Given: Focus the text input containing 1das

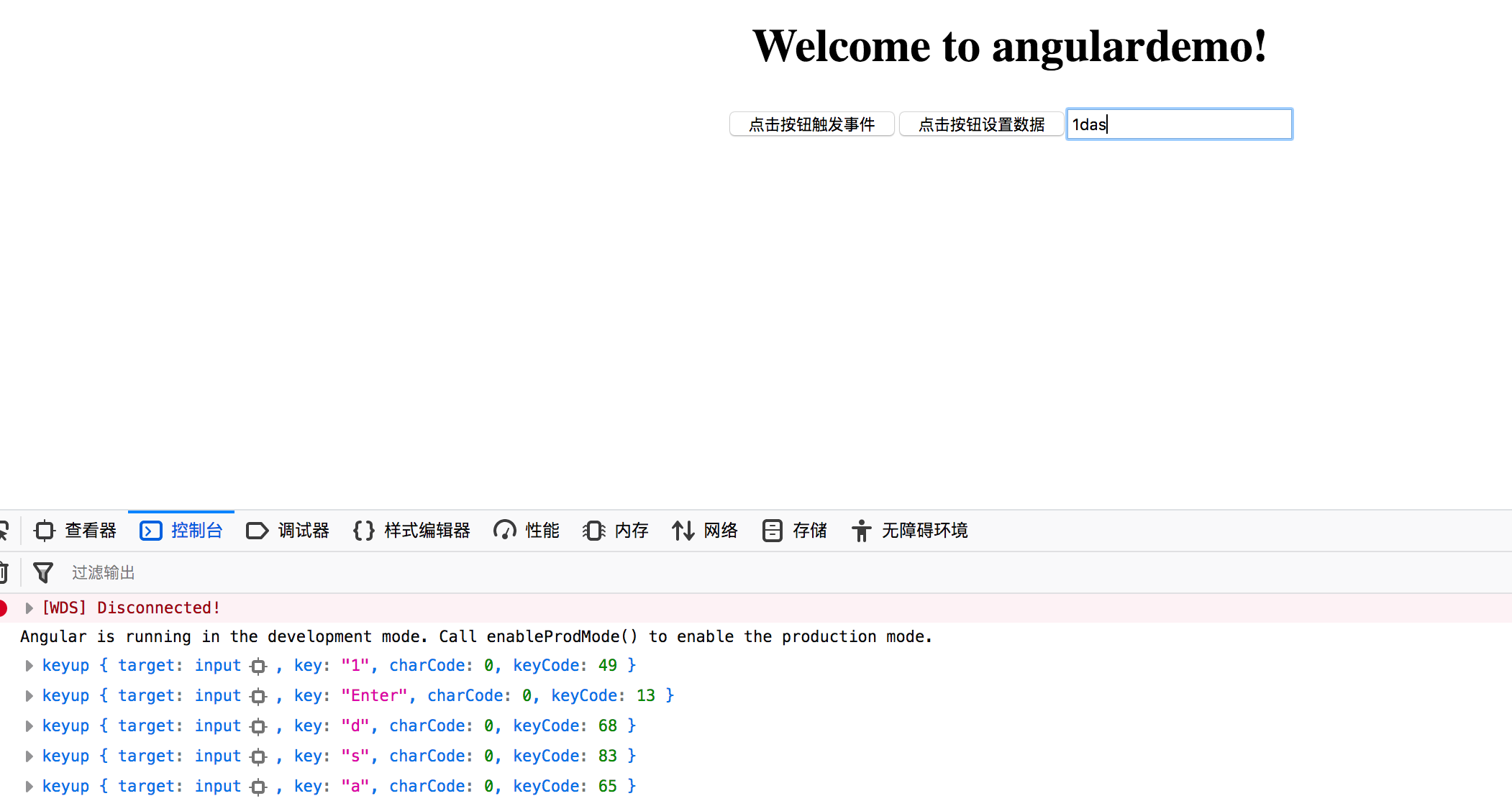Looking at the screenshot, I should coord(1179,124).
